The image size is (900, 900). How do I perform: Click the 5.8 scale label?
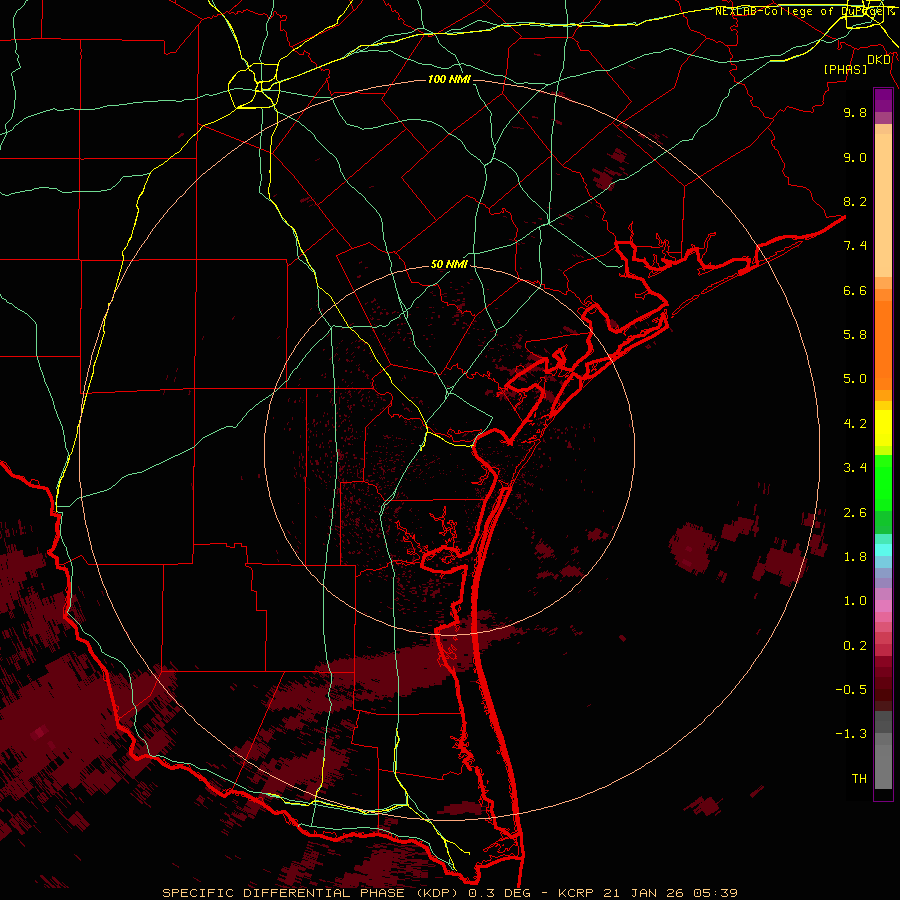[855, 335]
